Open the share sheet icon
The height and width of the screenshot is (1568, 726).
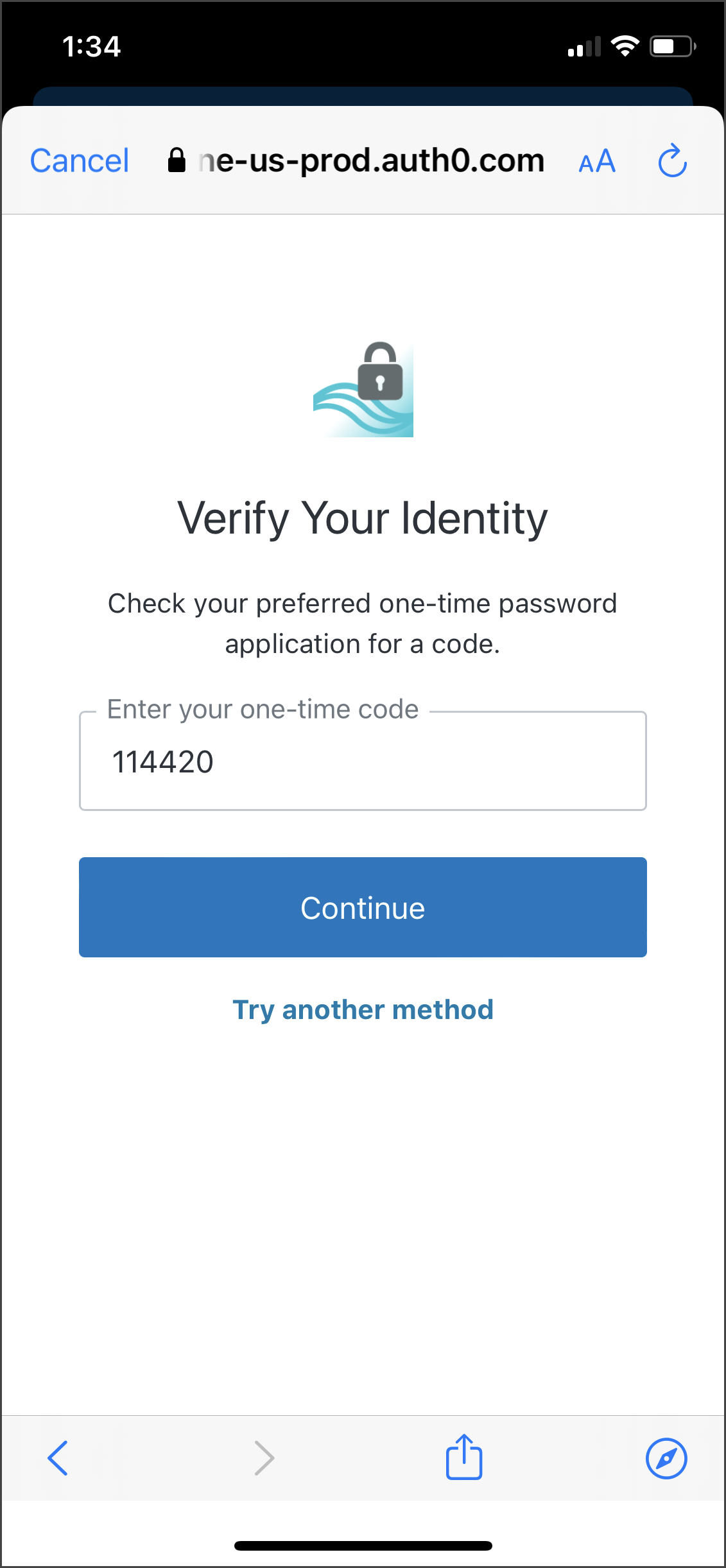pyautogui.click(x=464, y=1458)
